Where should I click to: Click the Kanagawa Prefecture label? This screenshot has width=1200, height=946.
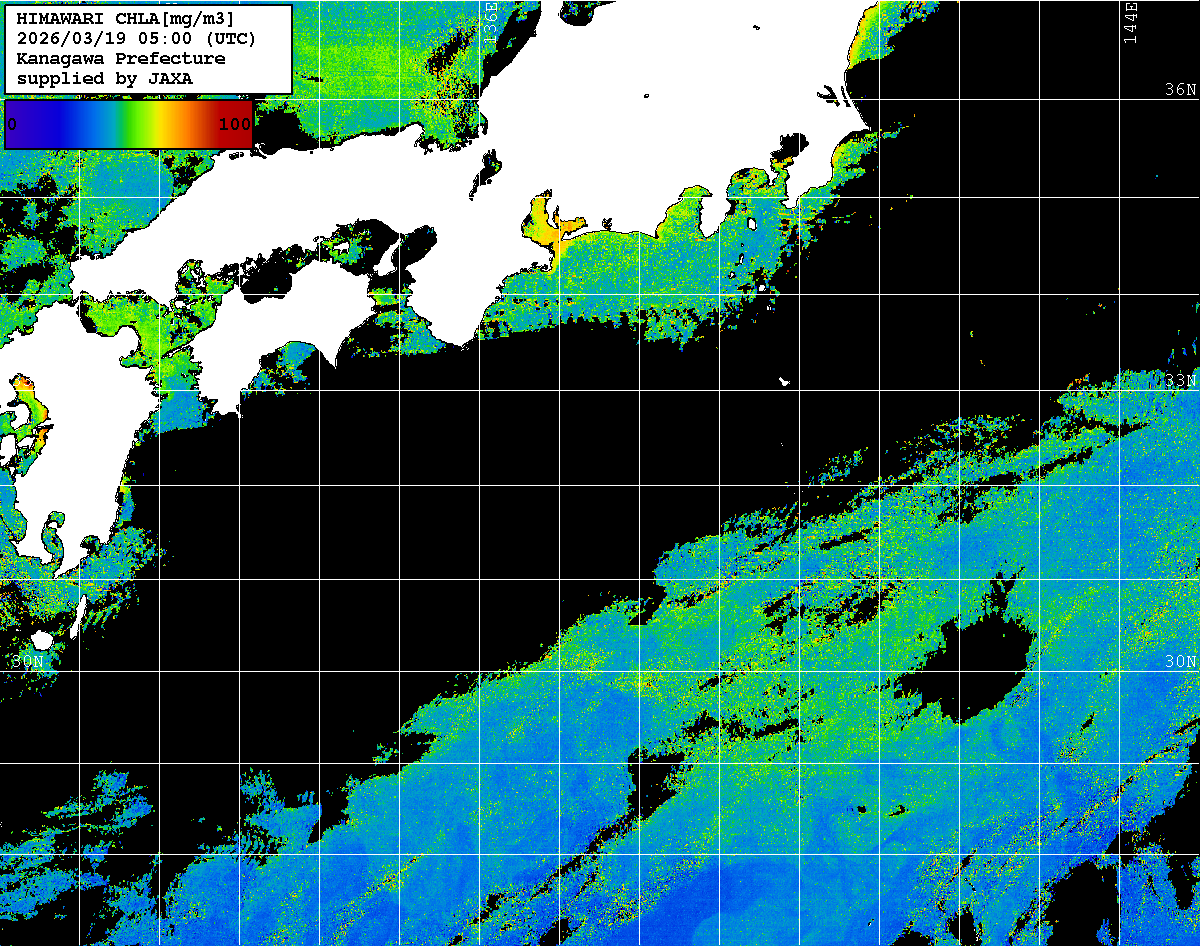pos(121,59)
